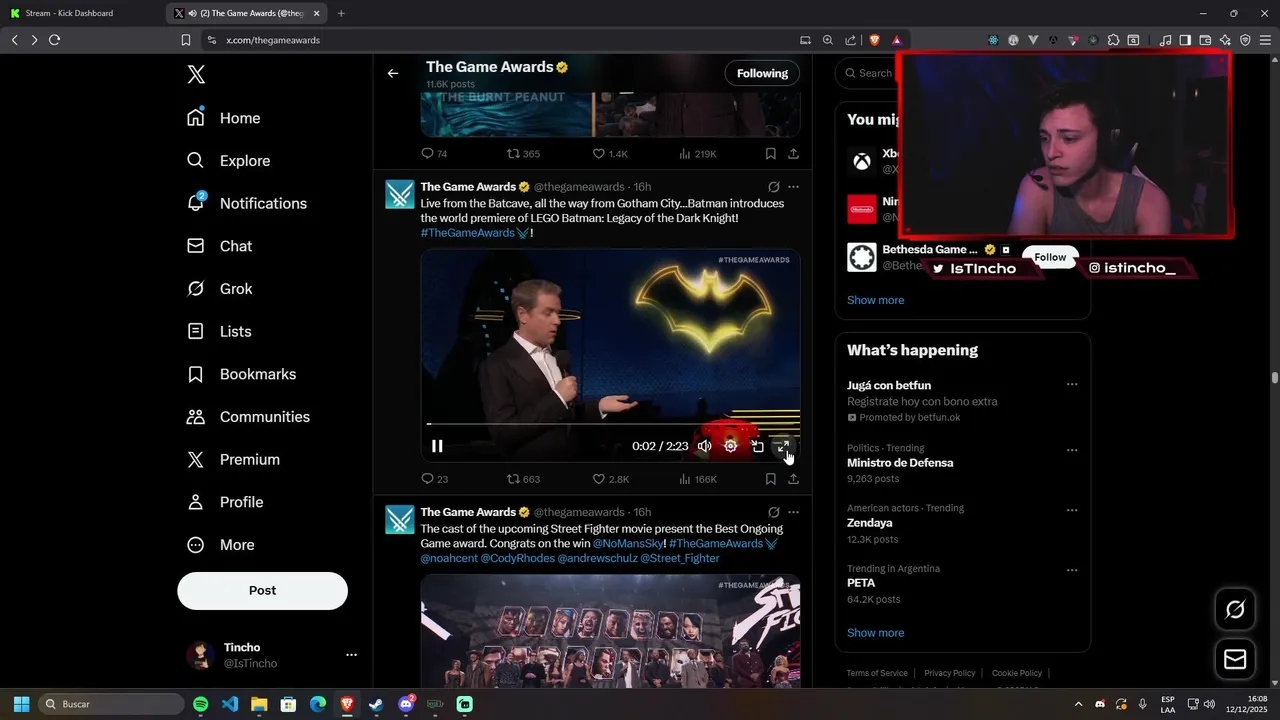Follow Bethesda Game Studios
1280x720 pixels.
1050,257
